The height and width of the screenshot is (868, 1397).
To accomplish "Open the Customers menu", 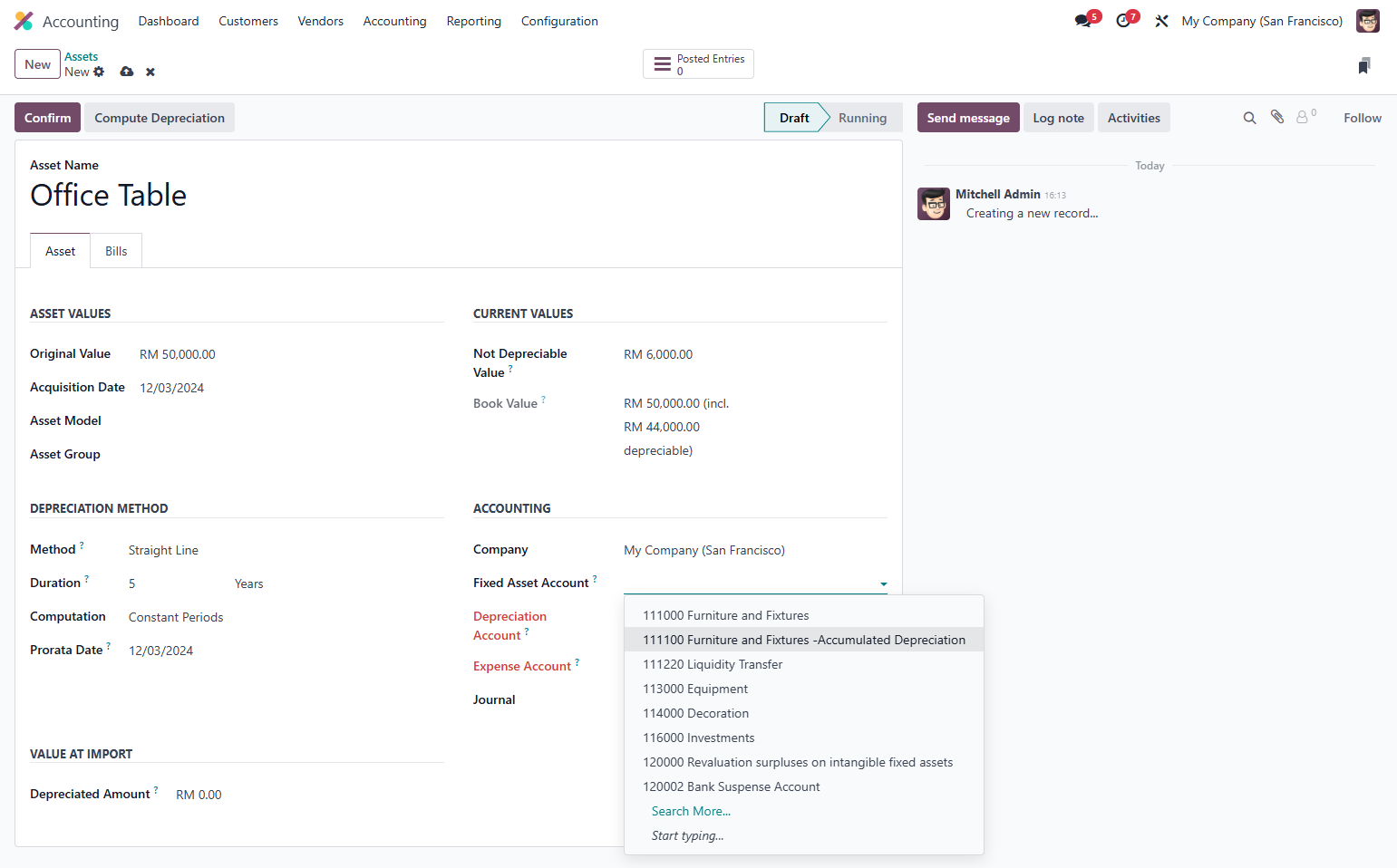I will 248,21.
